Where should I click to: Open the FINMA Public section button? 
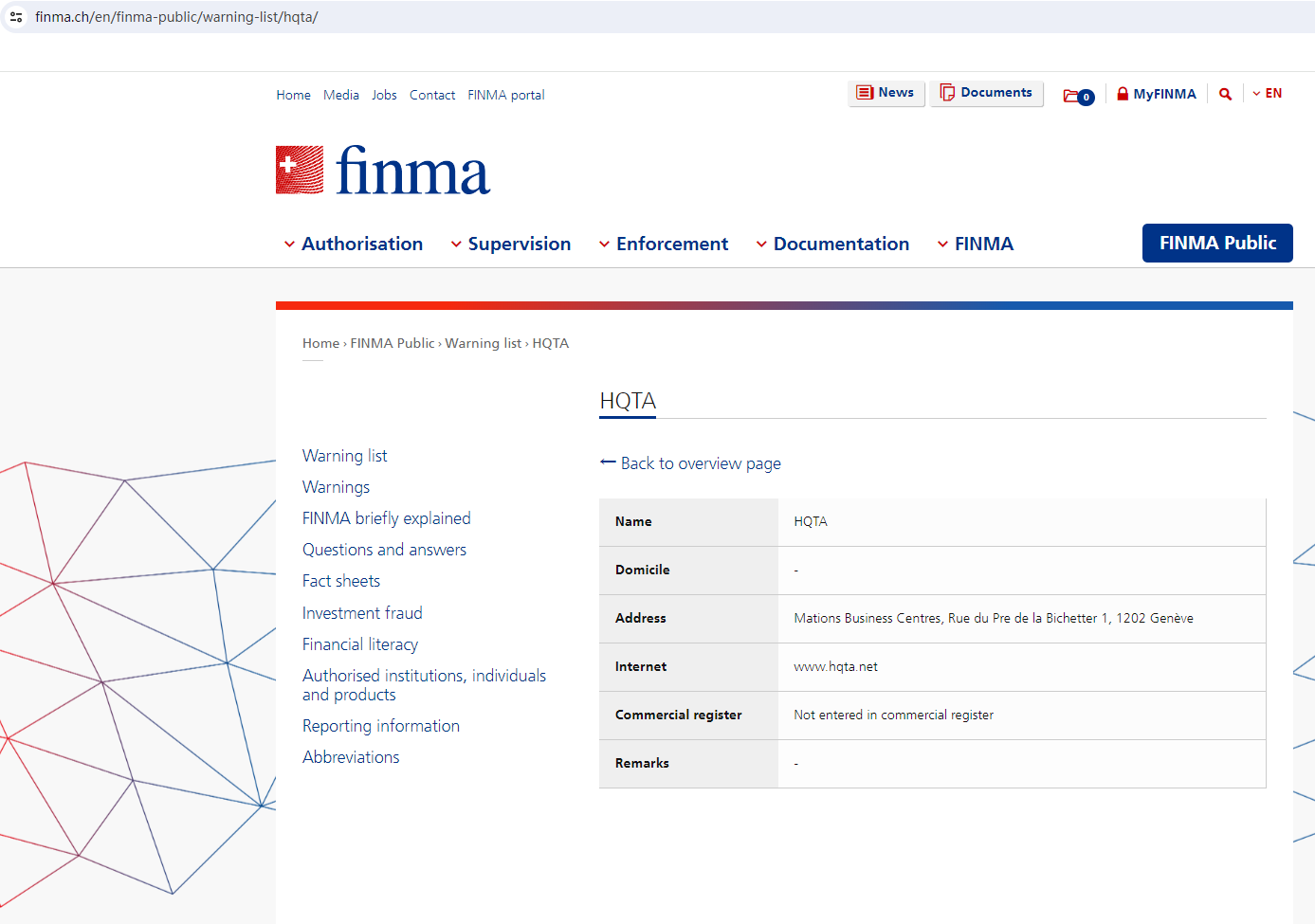click(x=1217, y=243)
